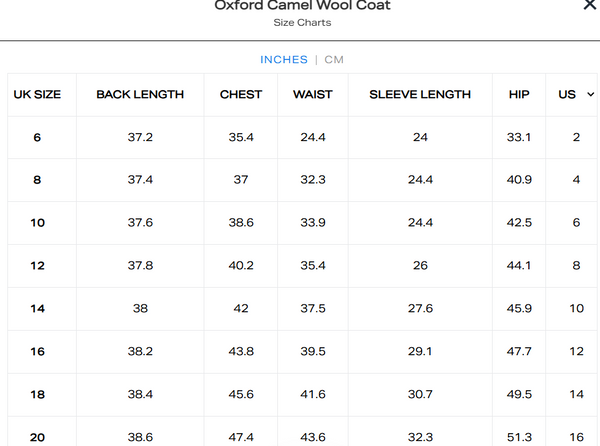Switch measurements to CM
This screenshot has height=446, width=600.
pyautogui.click(x=334, y=60)
